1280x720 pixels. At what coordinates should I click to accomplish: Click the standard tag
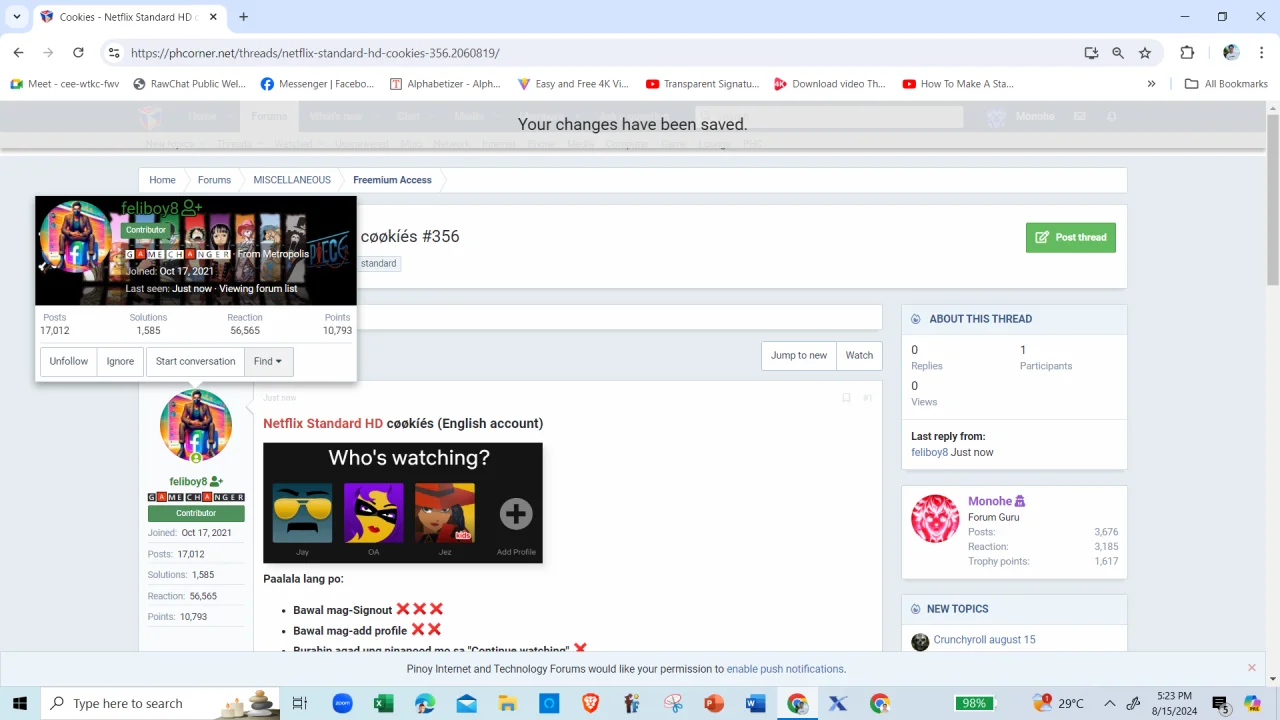coord(378,263)
